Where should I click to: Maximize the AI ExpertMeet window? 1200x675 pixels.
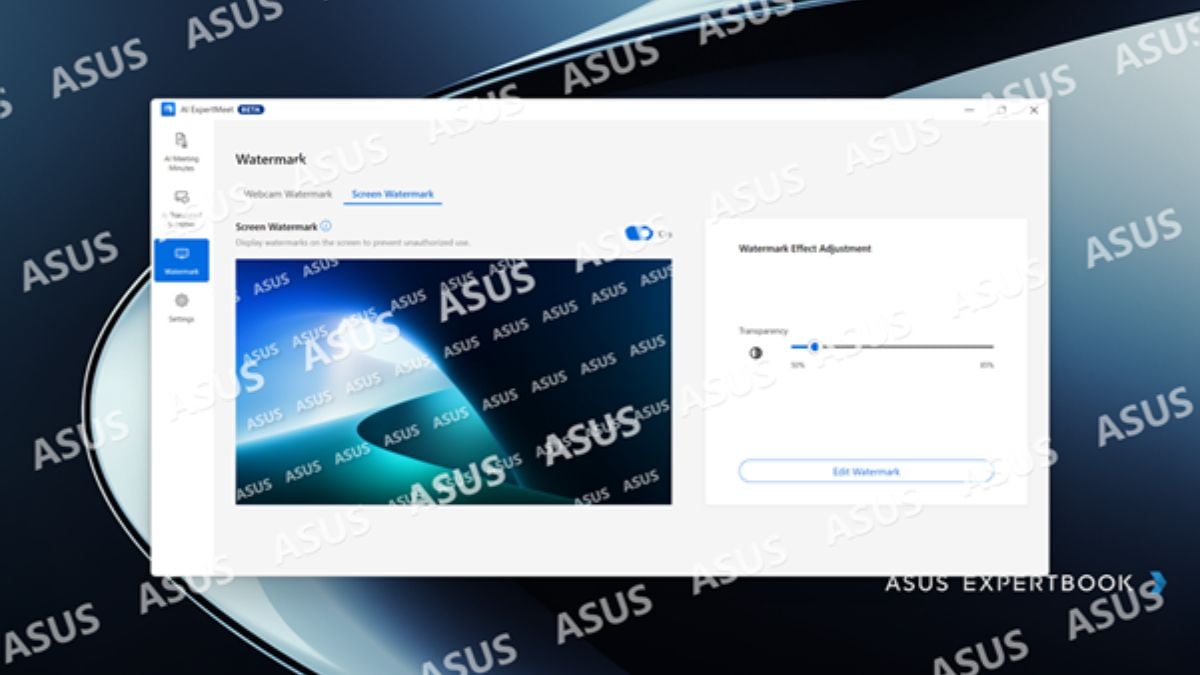(1001, 110)
